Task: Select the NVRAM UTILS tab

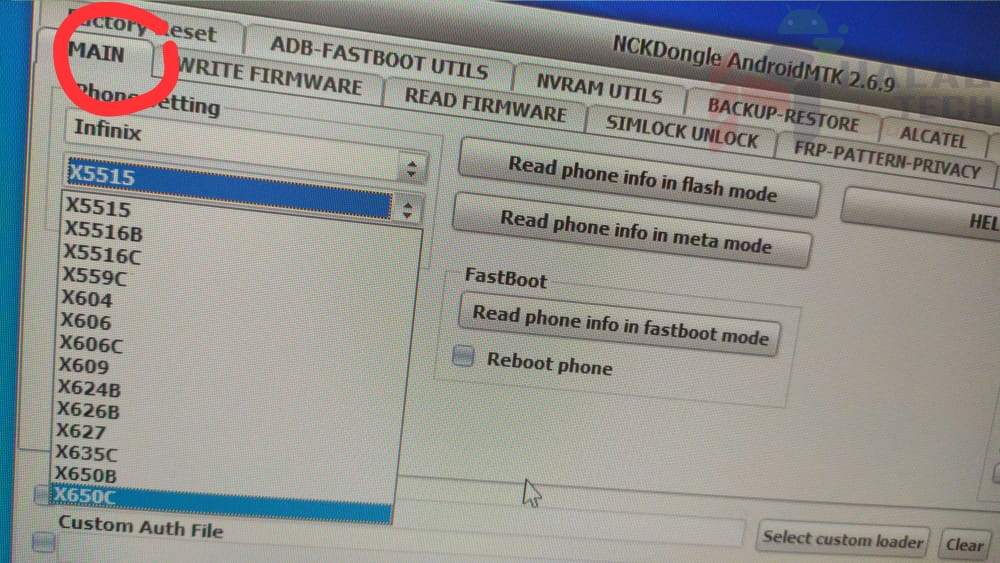Action: 598,88
